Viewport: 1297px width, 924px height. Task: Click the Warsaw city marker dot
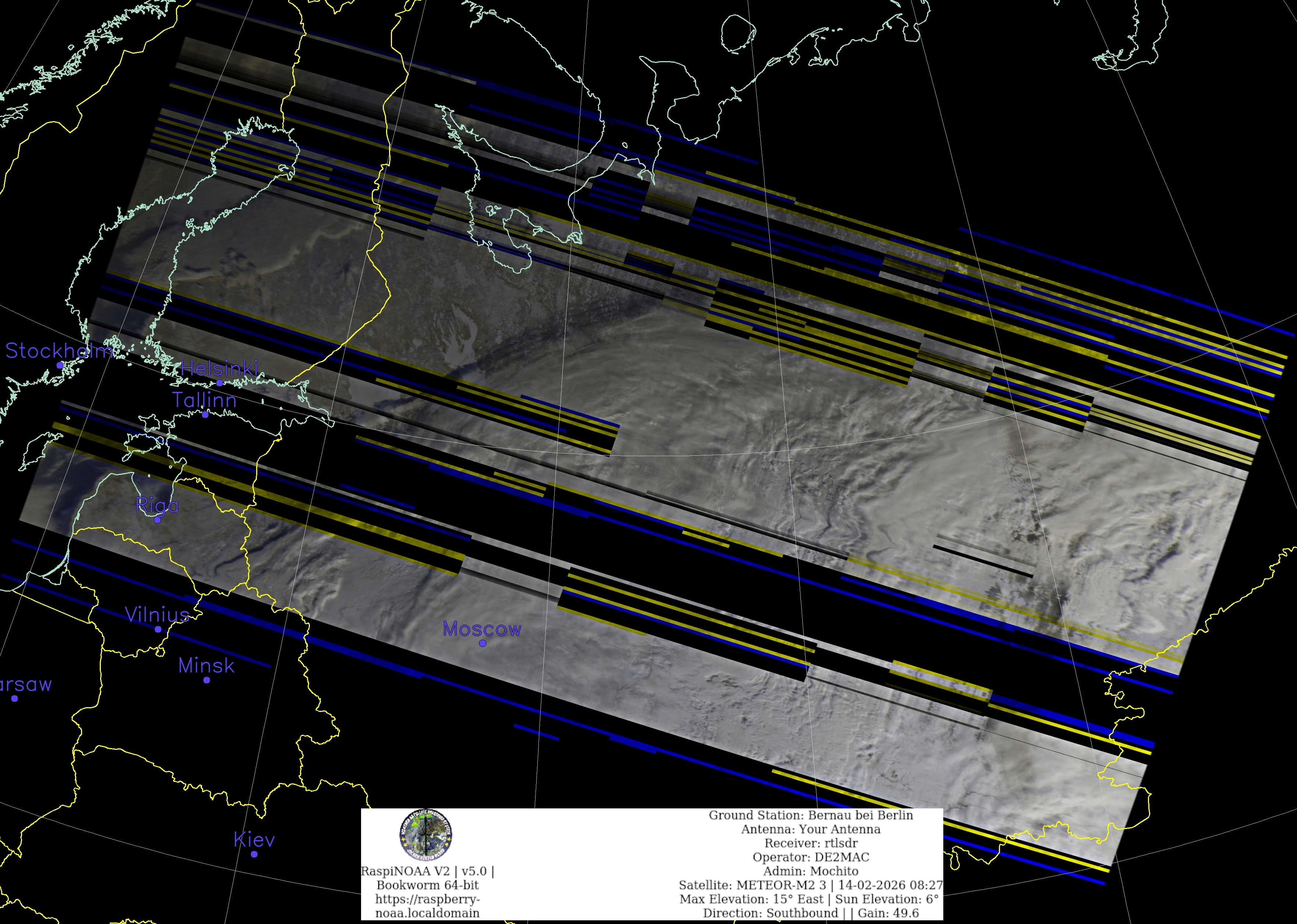tap(15, 698)
